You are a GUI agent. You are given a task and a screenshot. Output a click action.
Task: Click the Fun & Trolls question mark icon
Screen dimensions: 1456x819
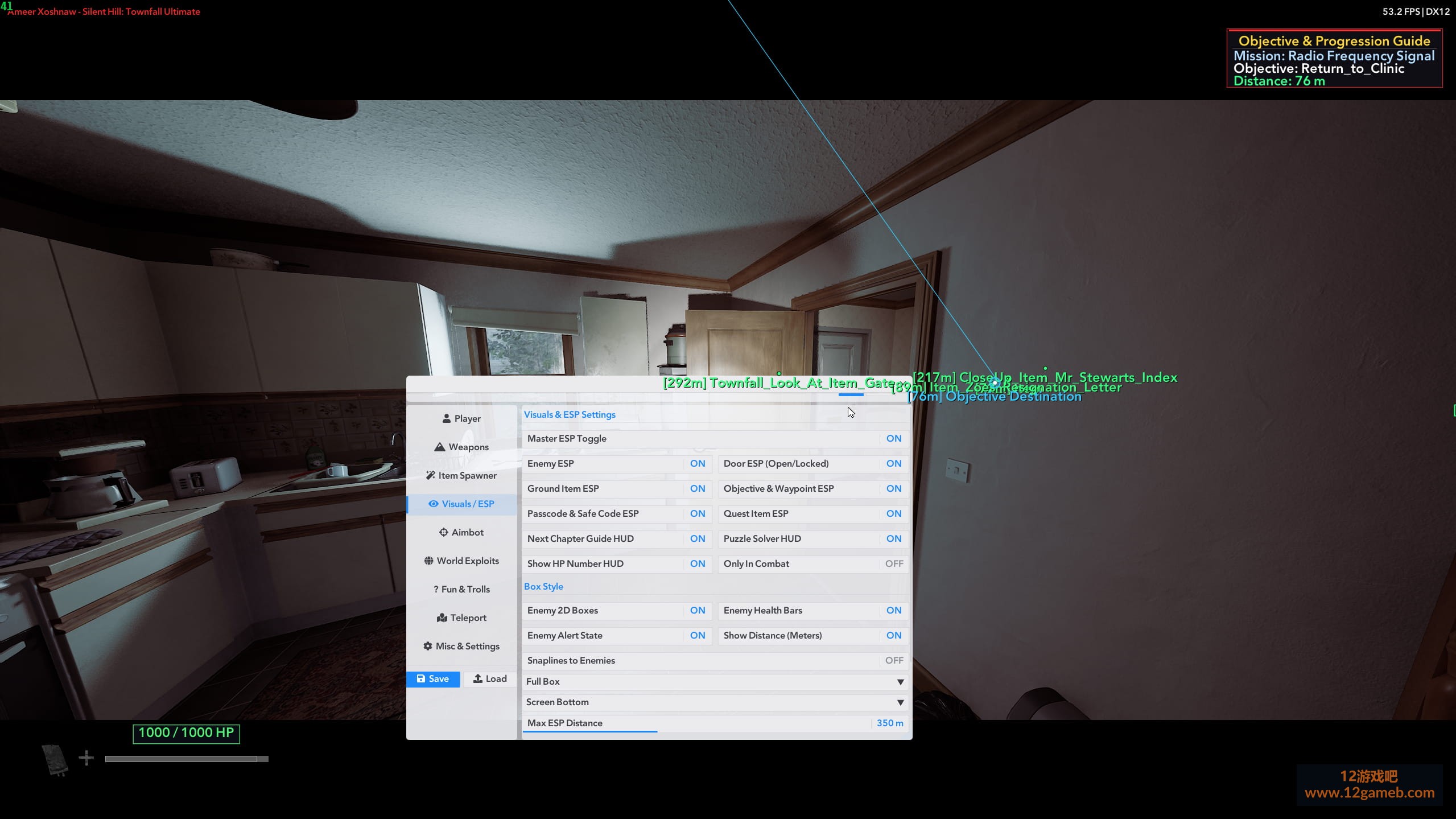tap(436, 590)
